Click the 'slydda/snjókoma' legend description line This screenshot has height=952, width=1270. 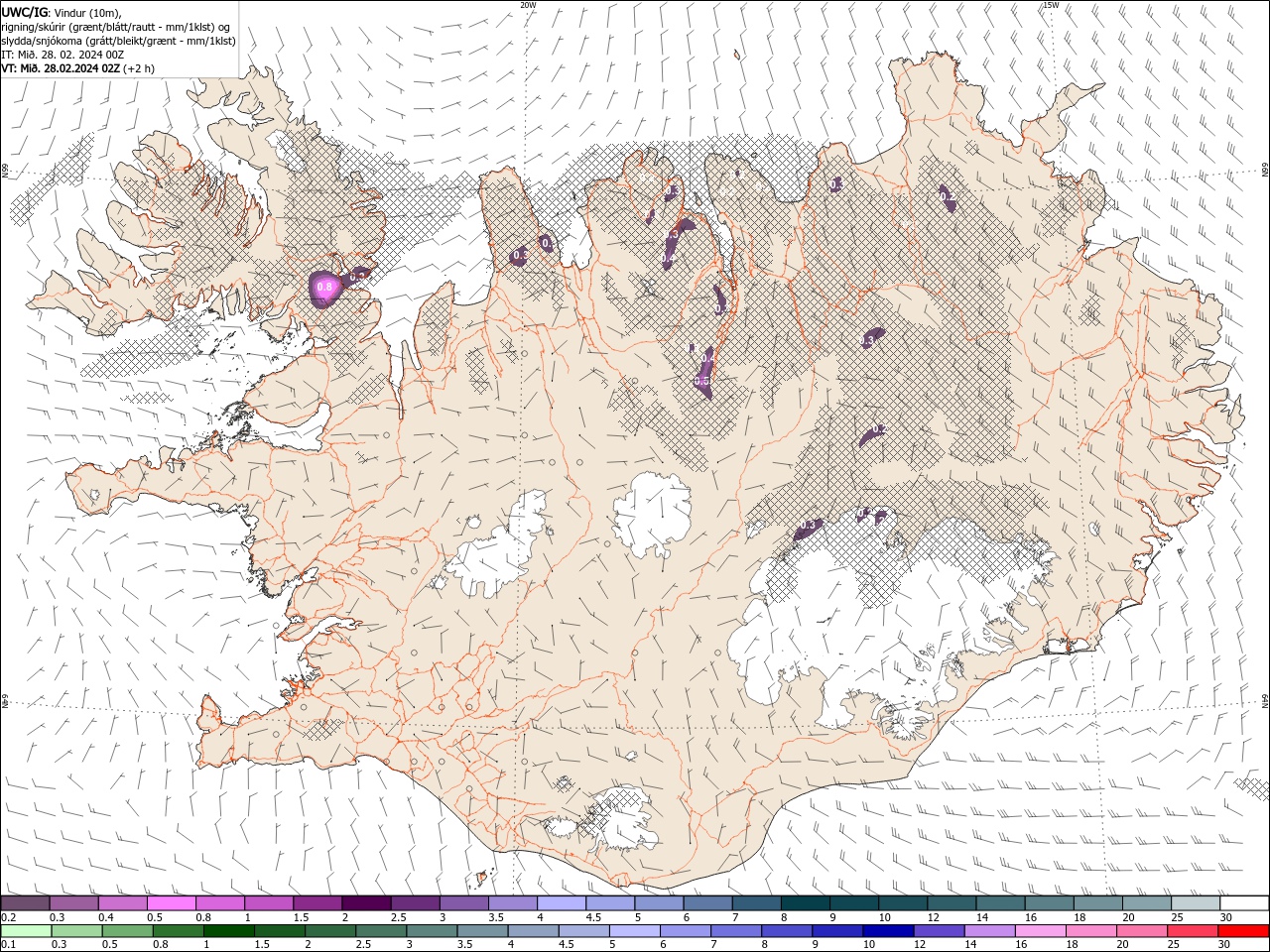(x=118, y=41)
